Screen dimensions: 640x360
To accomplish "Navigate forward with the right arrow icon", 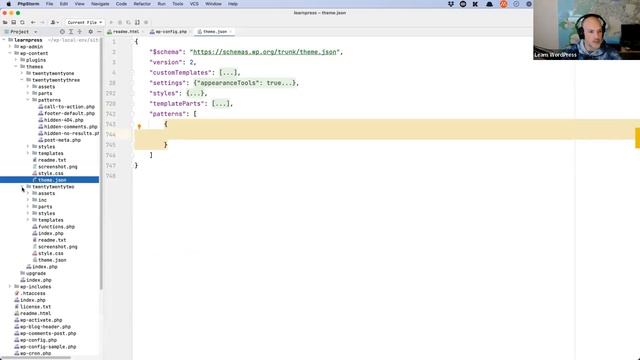I will pyautogui.click(x=42, y=22).
